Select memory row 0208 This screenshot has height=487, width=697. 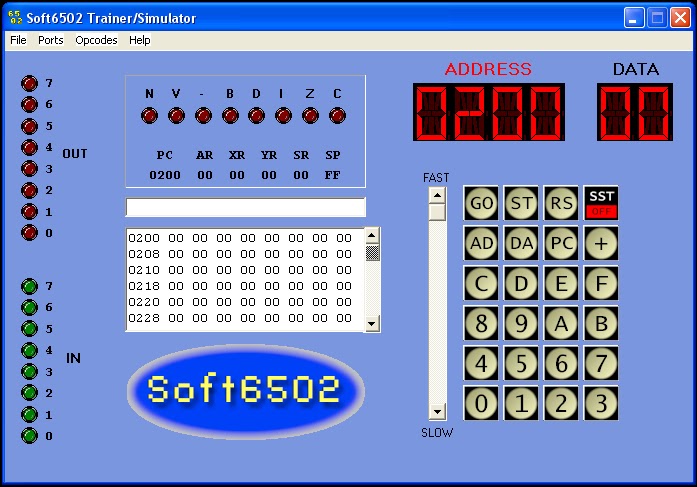click(240, 254)
